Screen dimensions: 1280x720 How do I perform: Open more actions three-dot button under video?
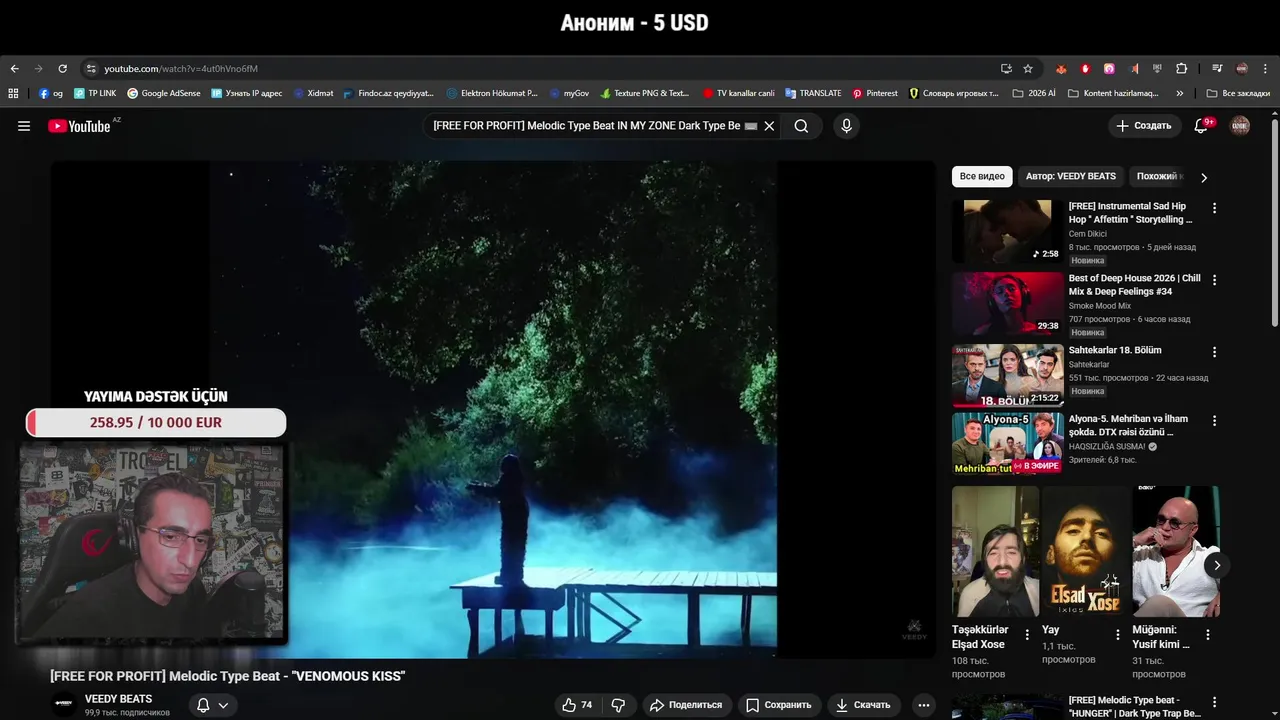click(924, 705)
